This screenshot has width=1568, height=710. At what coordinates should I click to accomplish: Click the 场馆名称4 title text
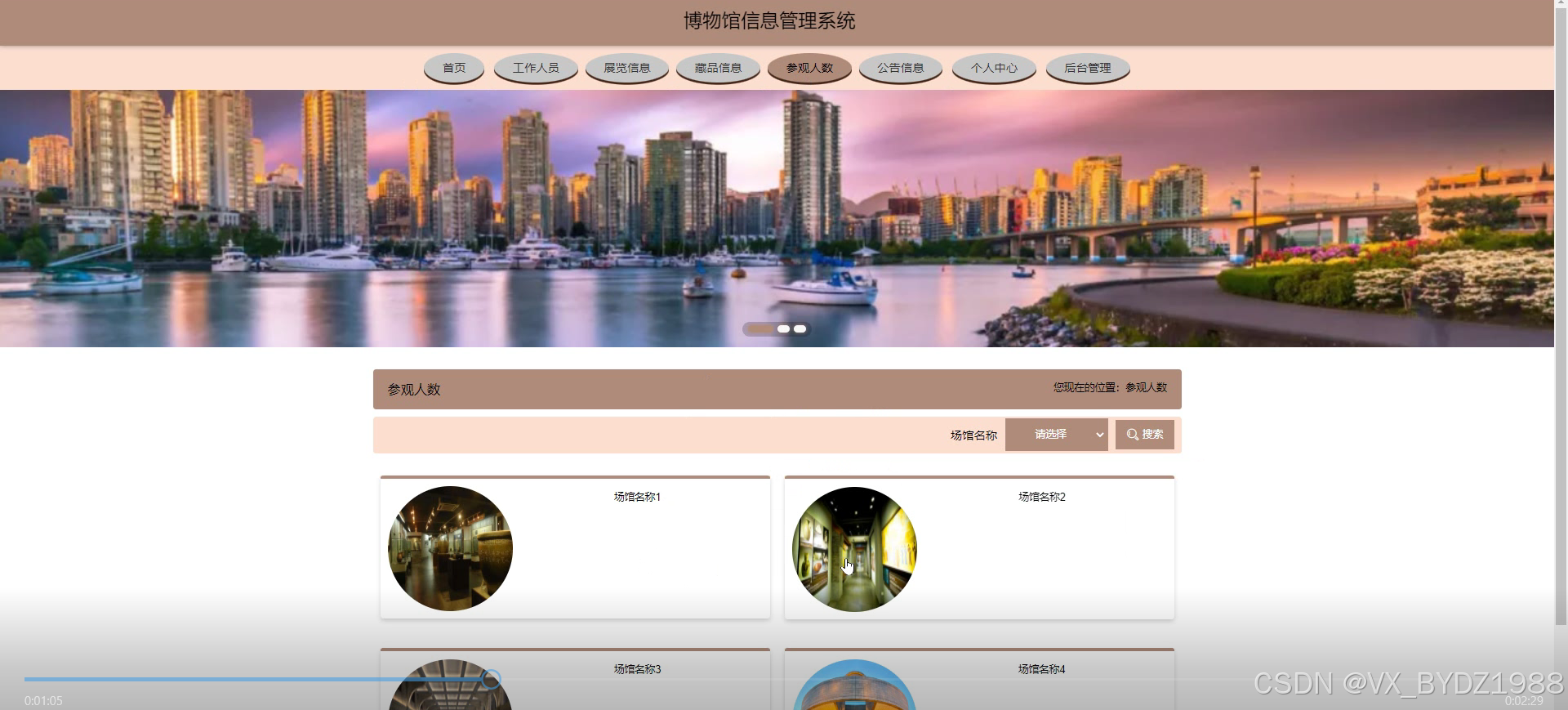1042,669
